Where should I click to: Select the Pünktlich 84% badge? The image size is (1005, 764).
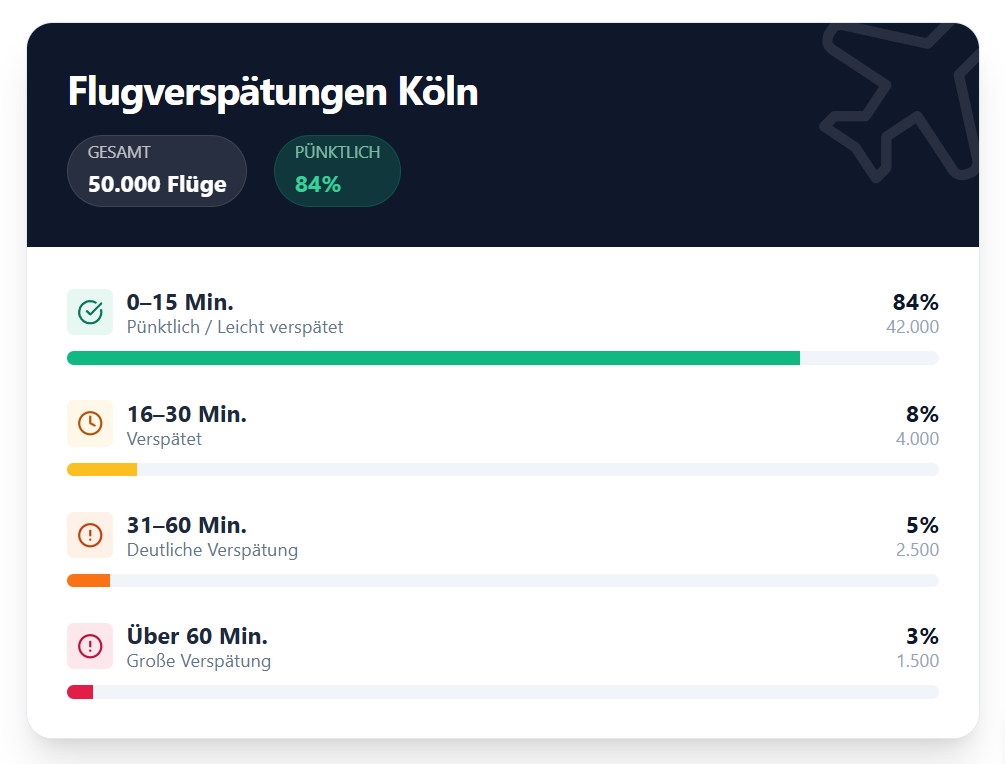tap(337, 171)
